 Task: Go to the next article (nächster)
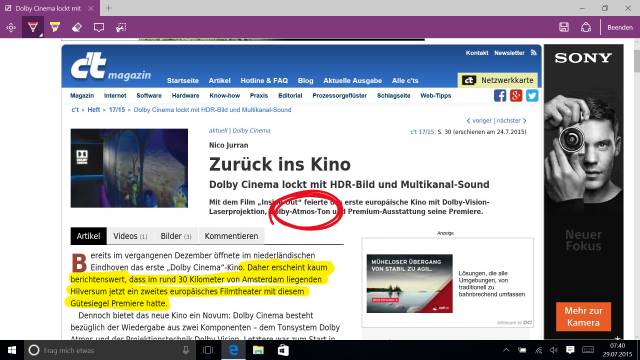click(511, 121)
